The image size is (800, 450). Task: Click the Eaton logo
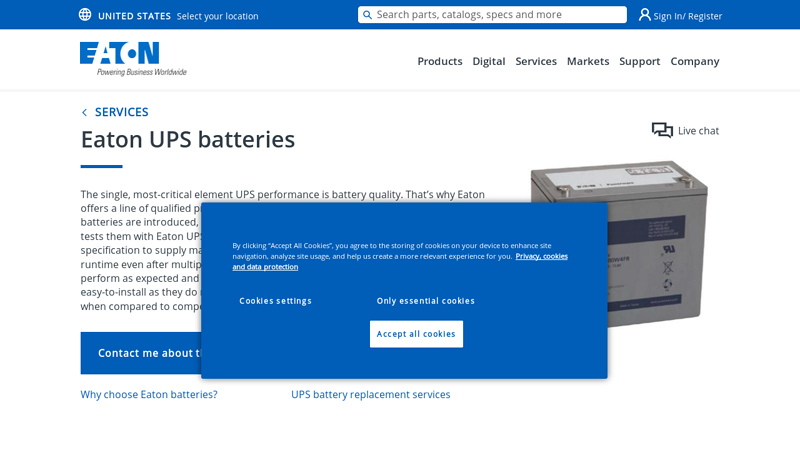click(133, 59)
